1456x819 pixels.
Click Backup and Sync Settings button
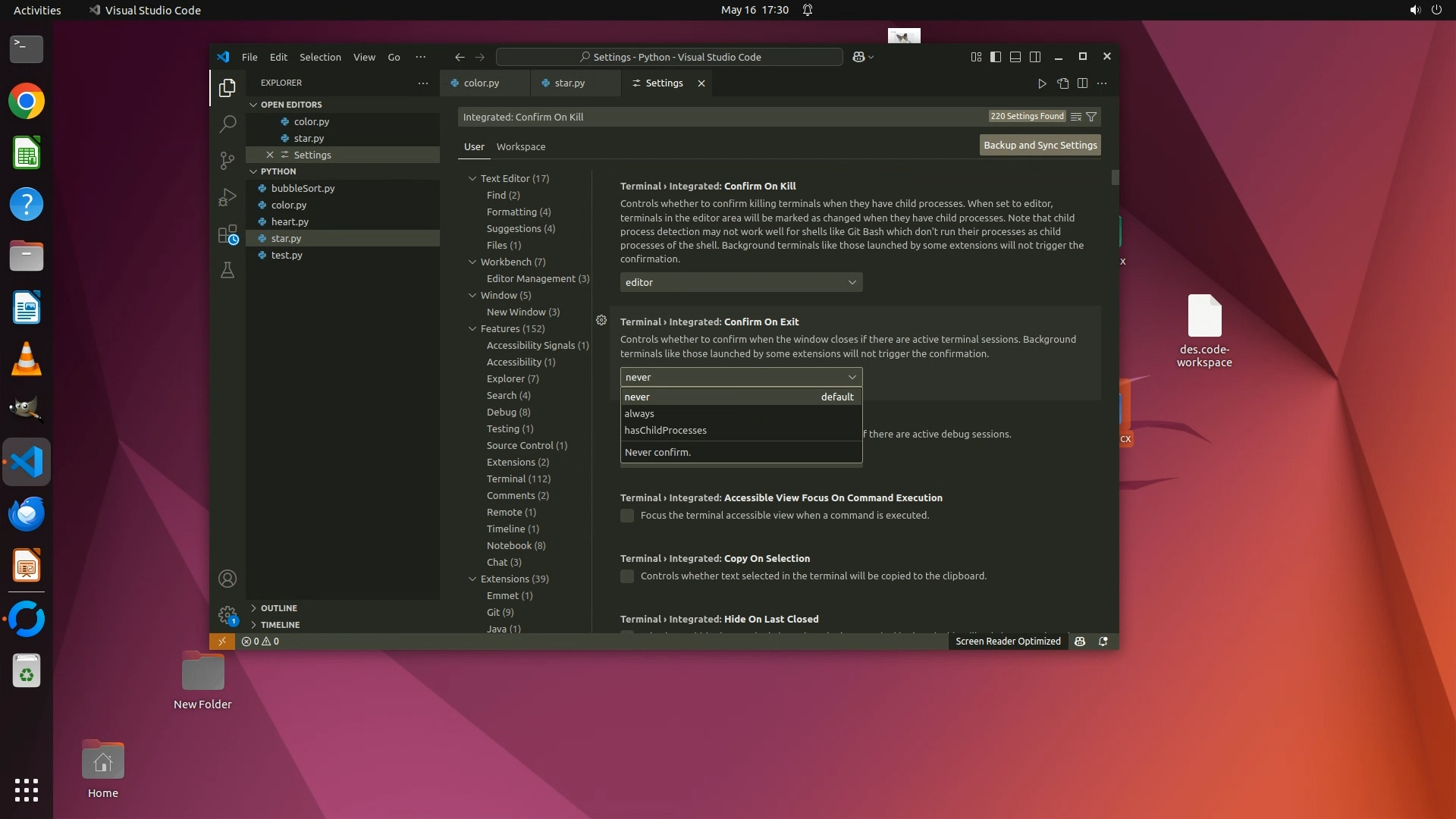(x=1040, y=145)
